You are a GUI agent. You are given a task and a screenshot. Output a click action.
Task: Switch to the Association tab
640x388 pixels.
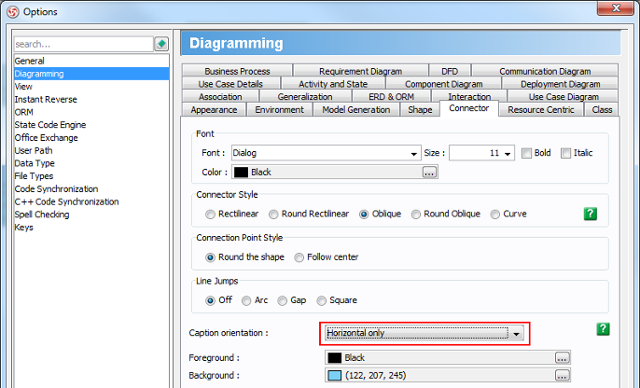220,97
